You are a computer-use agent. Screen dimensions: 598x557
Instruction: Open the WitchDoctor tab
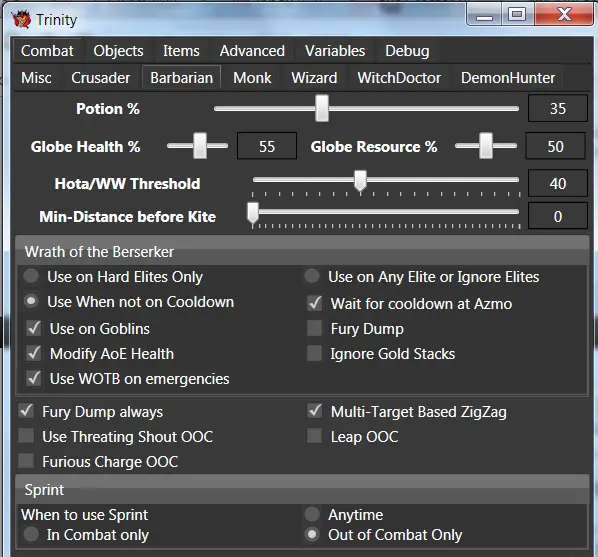[x=399, y=78]
